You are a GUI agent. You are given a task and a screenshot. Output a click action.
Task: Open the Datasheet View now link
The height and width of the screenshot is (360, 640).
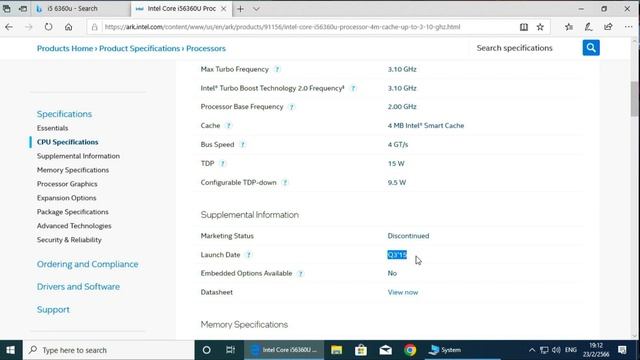(402, 292)
